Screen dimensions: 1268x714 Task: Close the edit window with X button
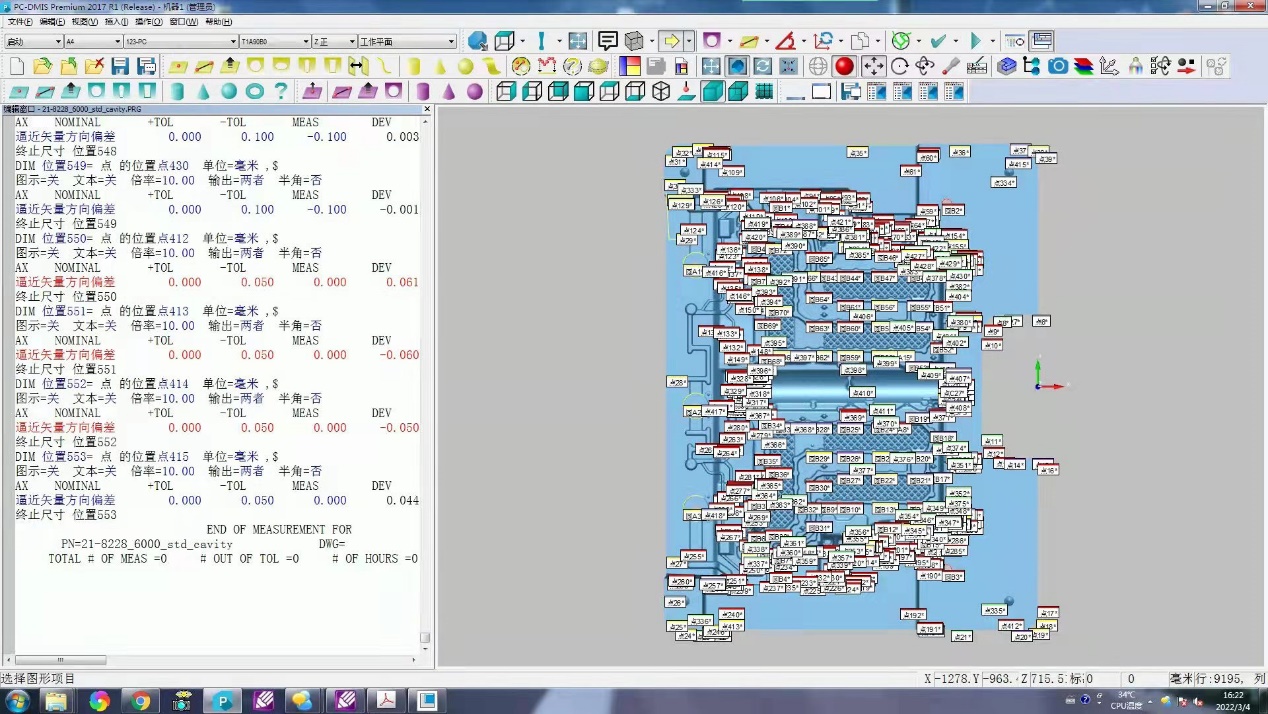point(427,109)
